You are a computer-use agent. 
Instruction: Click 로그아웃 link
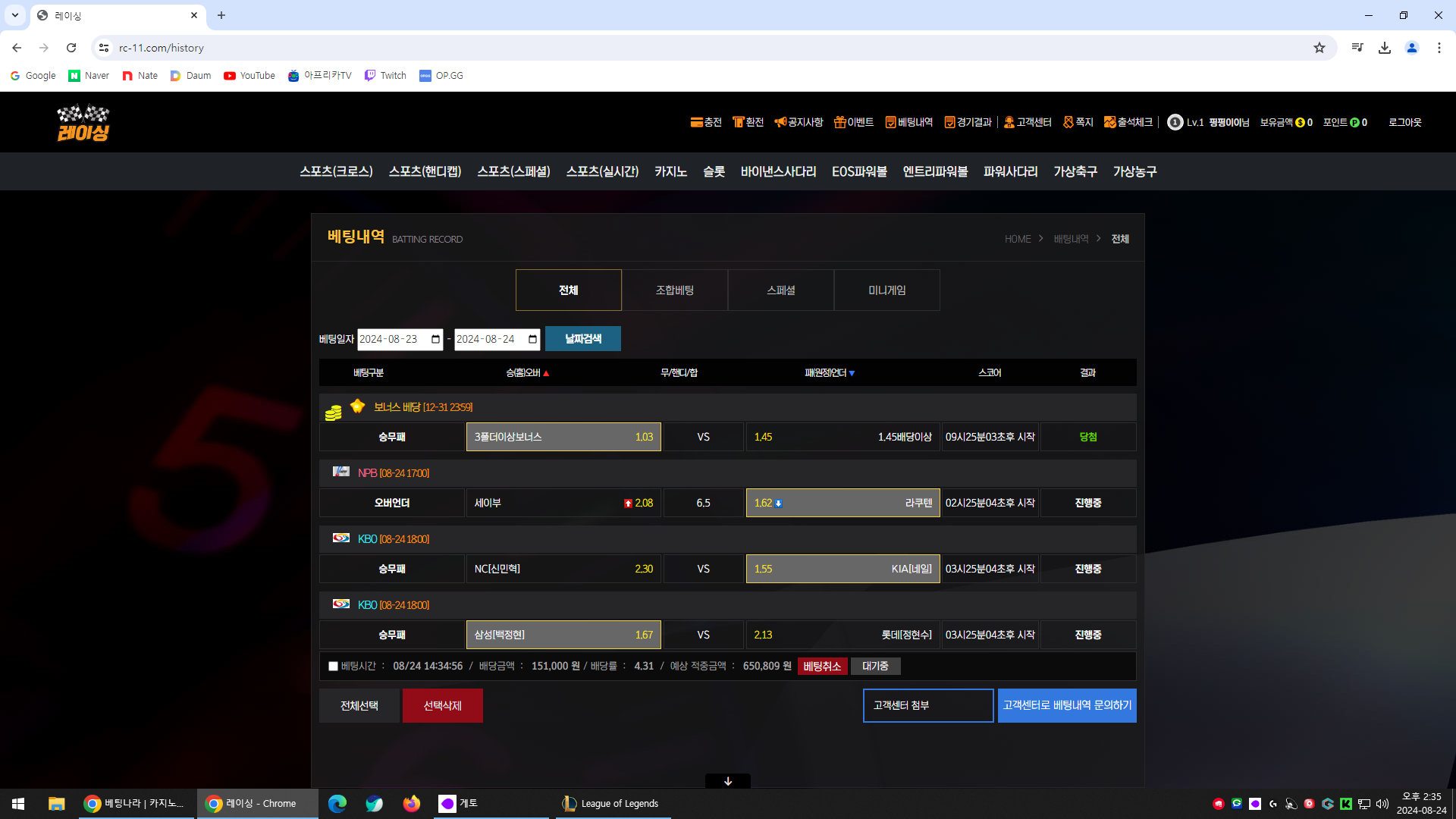(x=1405, y=123)
